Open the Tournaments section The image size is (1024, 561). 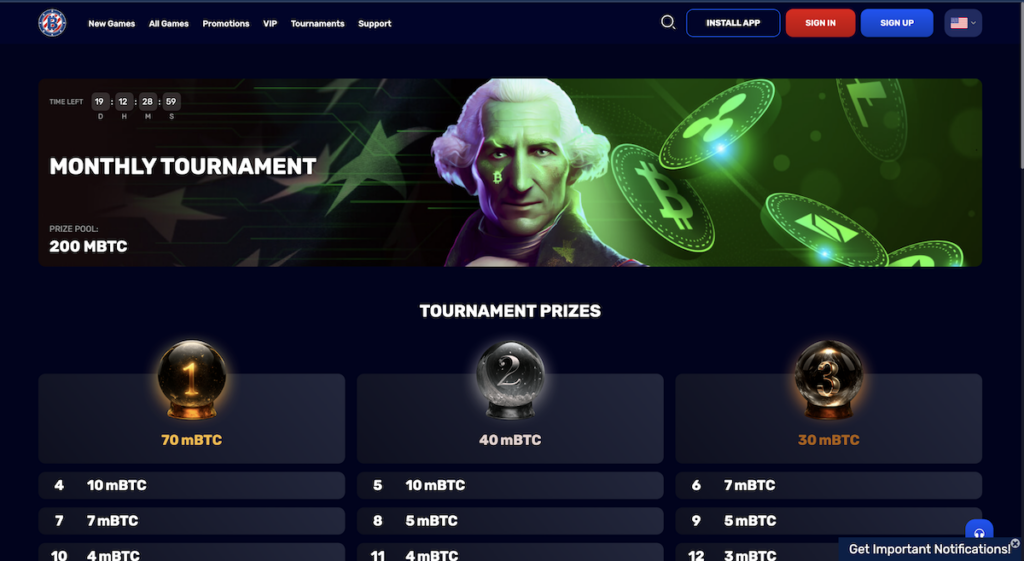coord(317,24)
